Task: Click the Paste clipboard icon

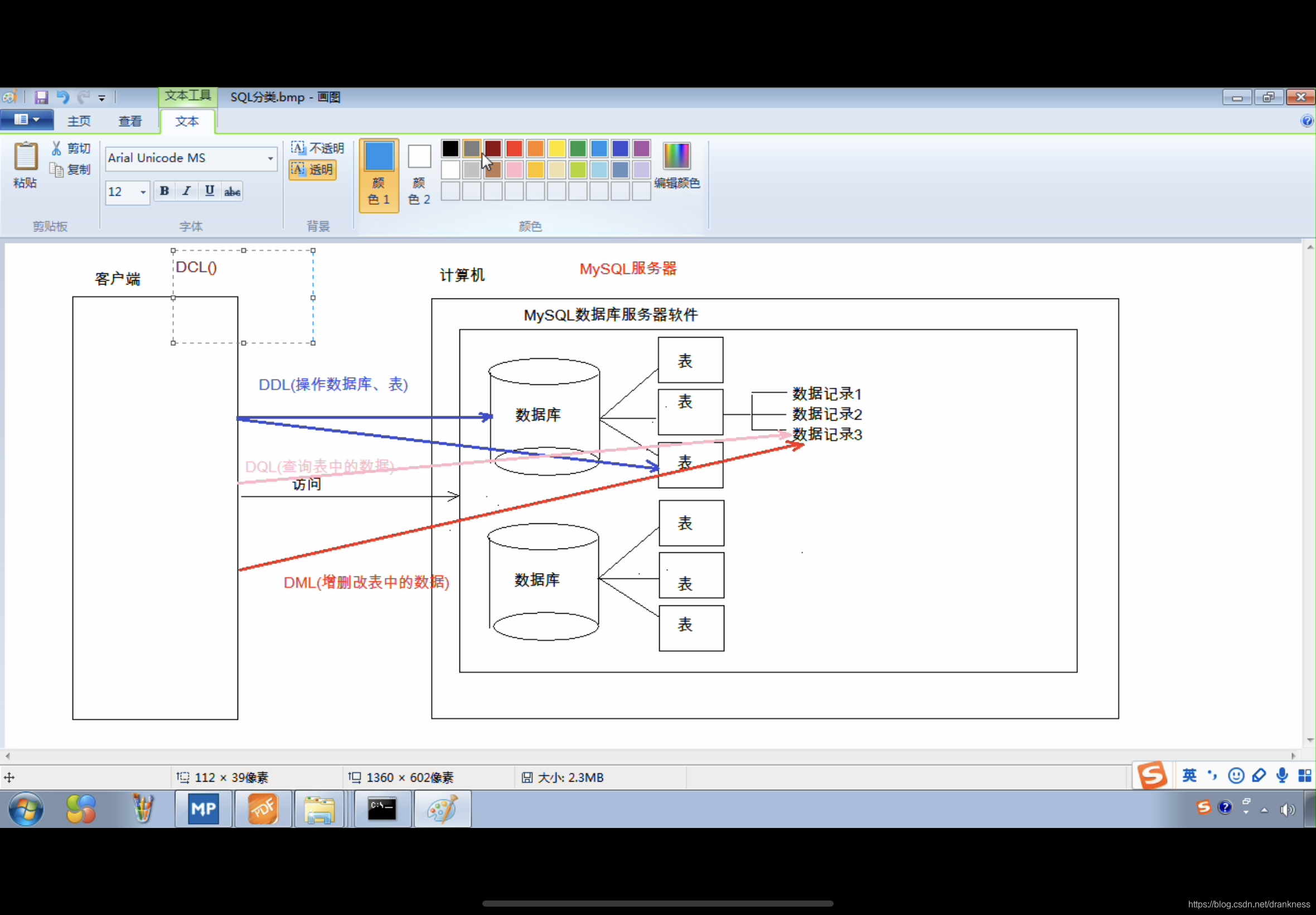Action: (x=26, y=157)
